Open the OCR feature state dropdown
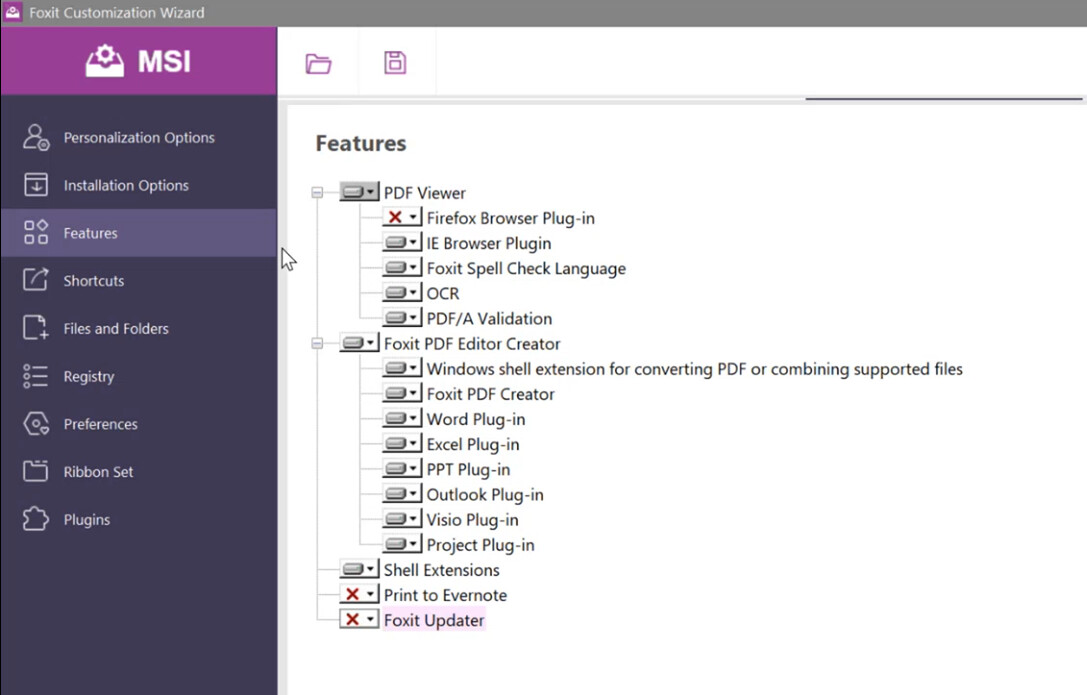 (402, 294)
